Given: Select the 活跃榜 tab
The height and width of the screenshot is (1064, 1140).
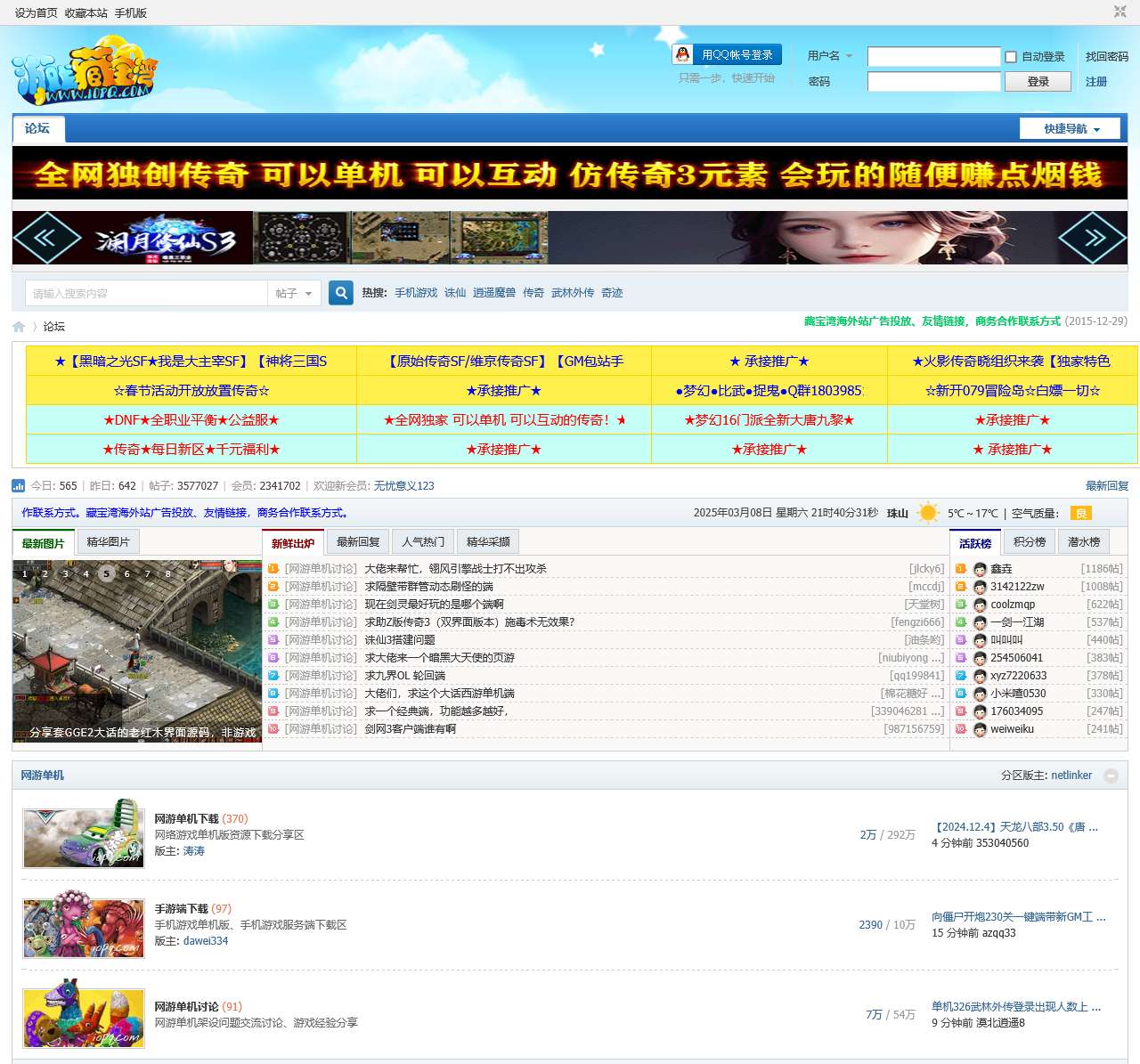Looking at the screenshot, I should [x=975, y=543].
